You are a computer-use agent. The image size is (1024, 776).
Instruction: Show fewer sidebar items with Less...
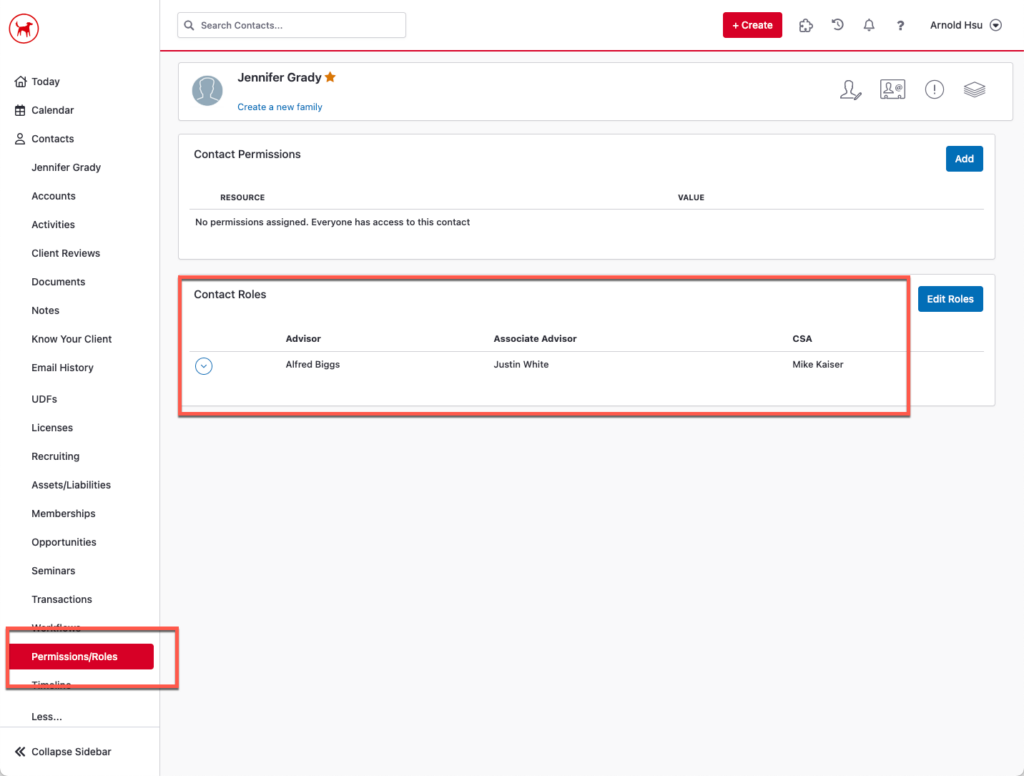click(46, 717)
